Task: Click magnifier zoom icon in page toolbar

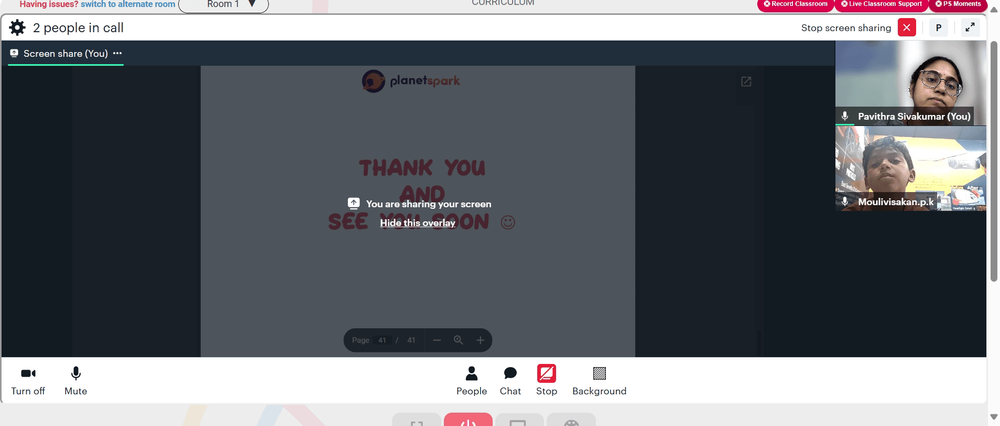Action: click(x=459, y=340)
